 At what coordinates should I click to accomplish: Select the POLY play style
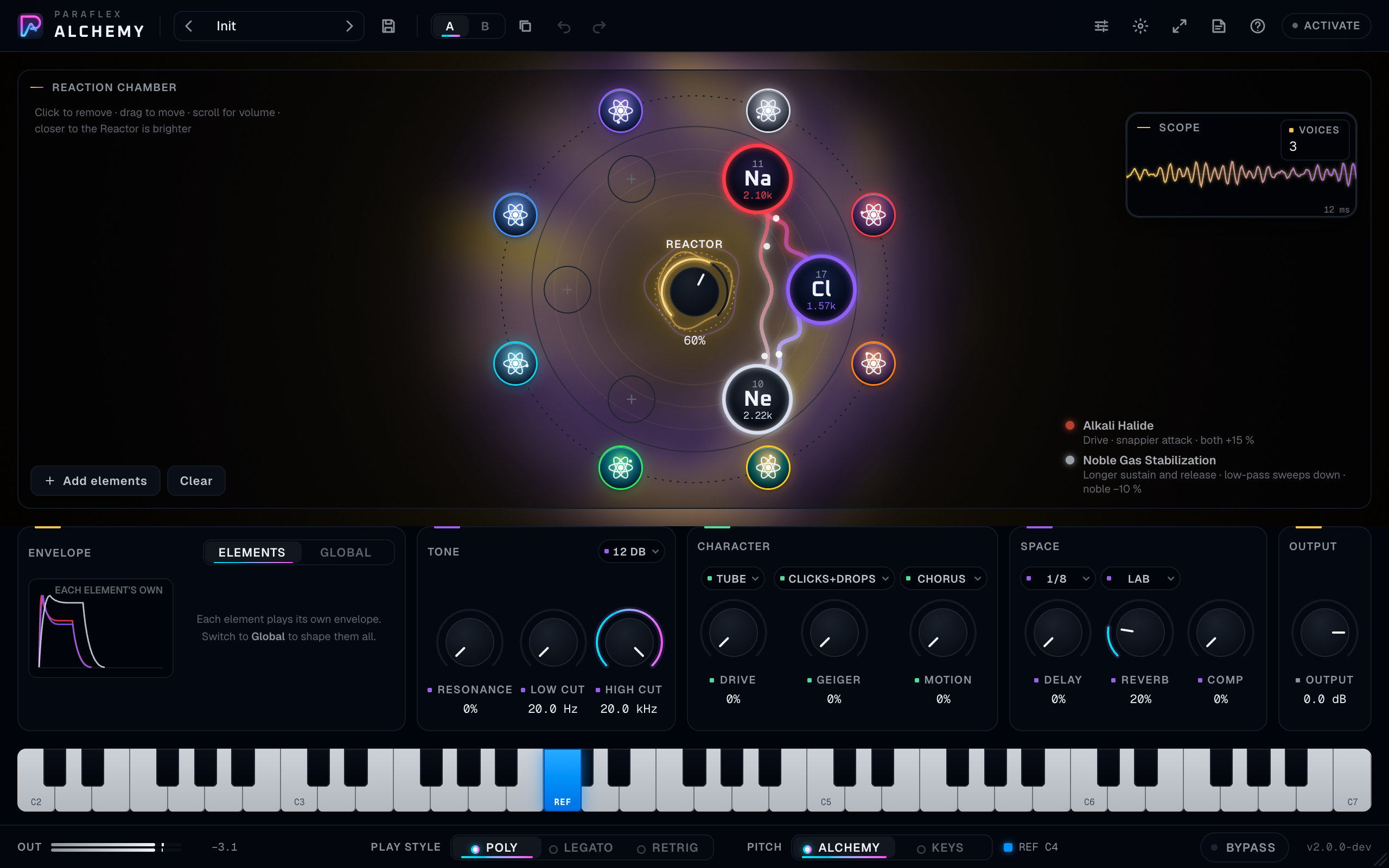[496, 847]
